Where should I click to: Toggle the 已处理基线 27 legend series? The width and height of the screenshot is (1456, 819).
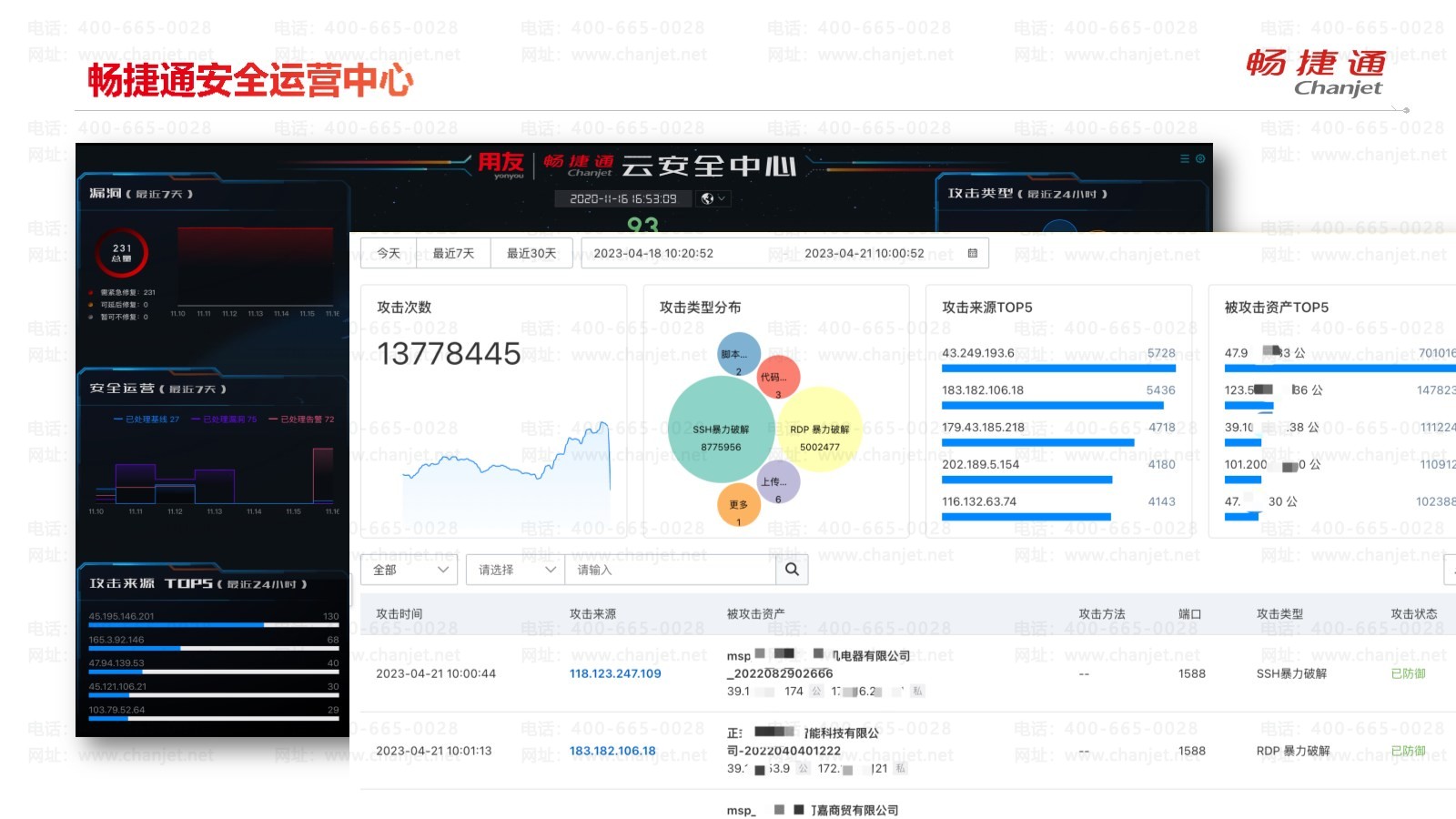click(x=147, y=420)
